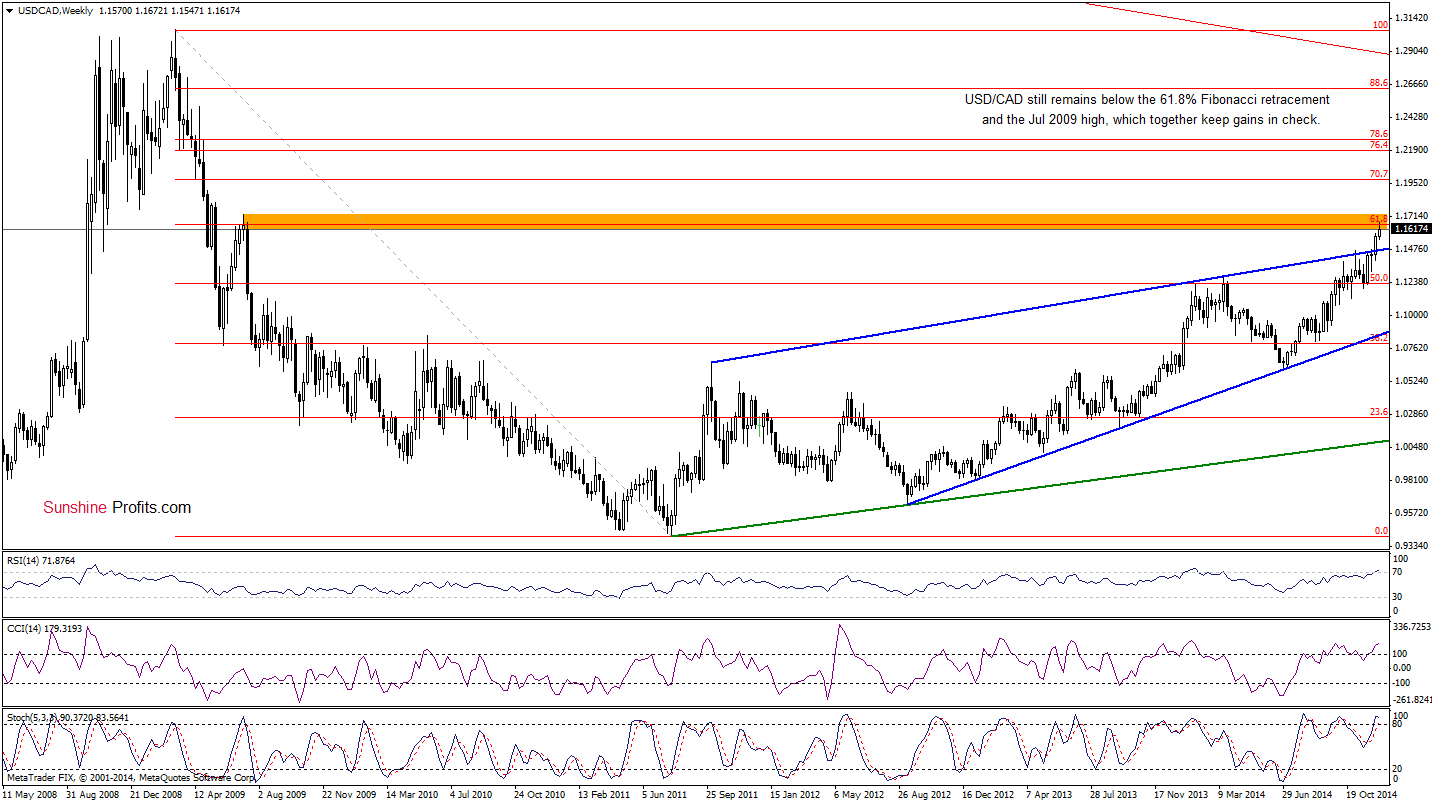Click the 1.12380 price scale label
The width and height of the screenshot is (1432, 803).
[x=1412, y=282]
